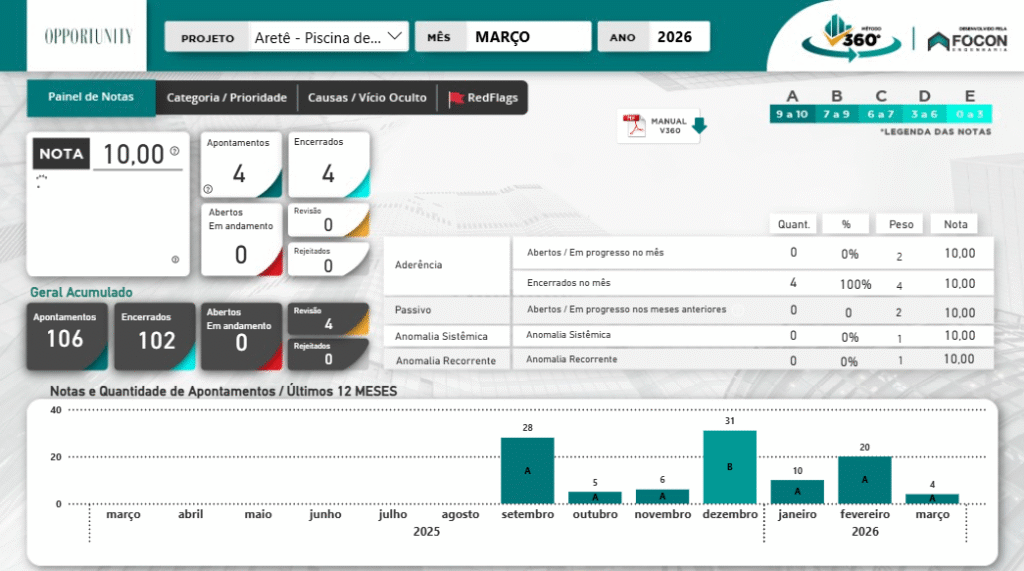Click the info icon next to Nota 10,00
The width and height of the screenshot is (1024, 571).
tap(174, 152)
